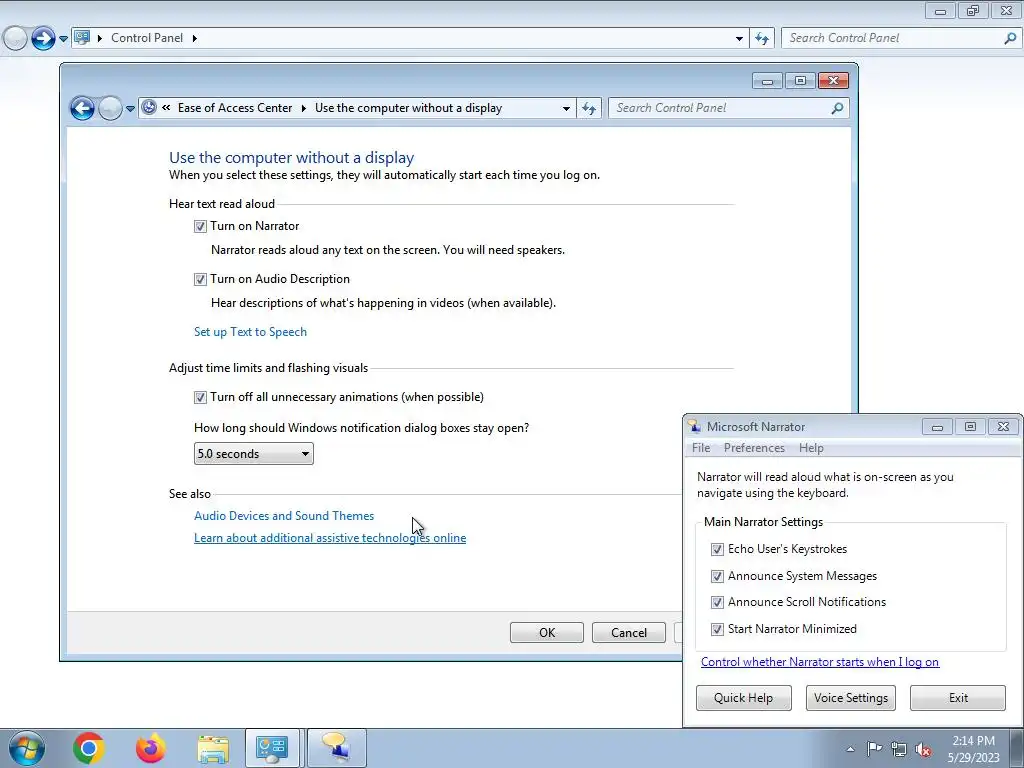Switch to Control Panel taskbar button
The height and width of the screenshot is (768, 1024).
tap(272, 748)
